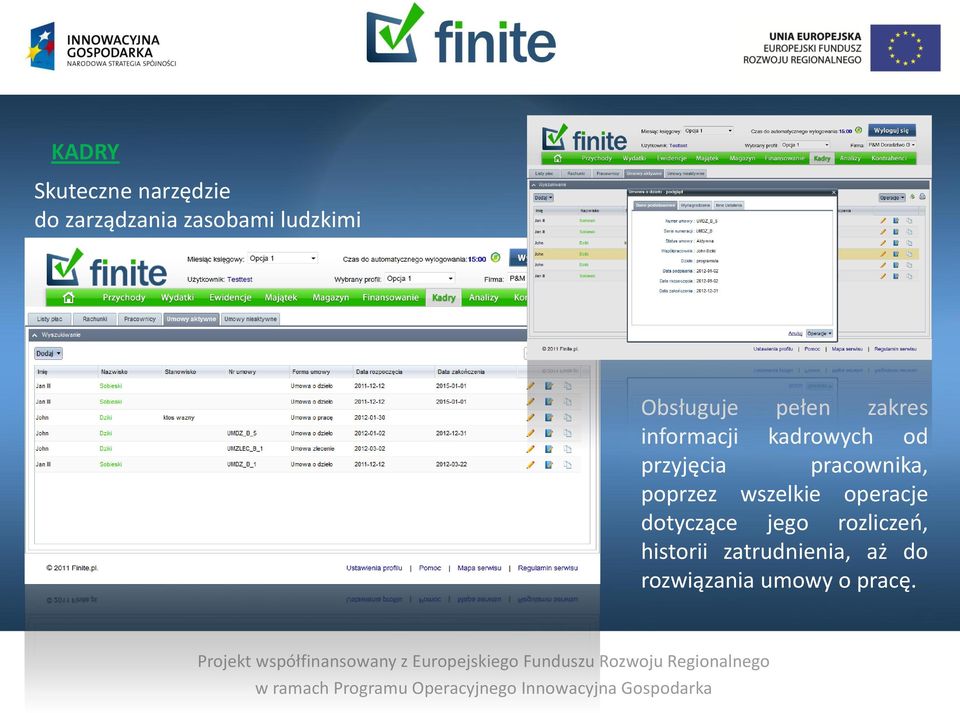Click pencil edit icon for Umowa o pracę row
This screenshot has height=713, width=960.
pos(530,417)
